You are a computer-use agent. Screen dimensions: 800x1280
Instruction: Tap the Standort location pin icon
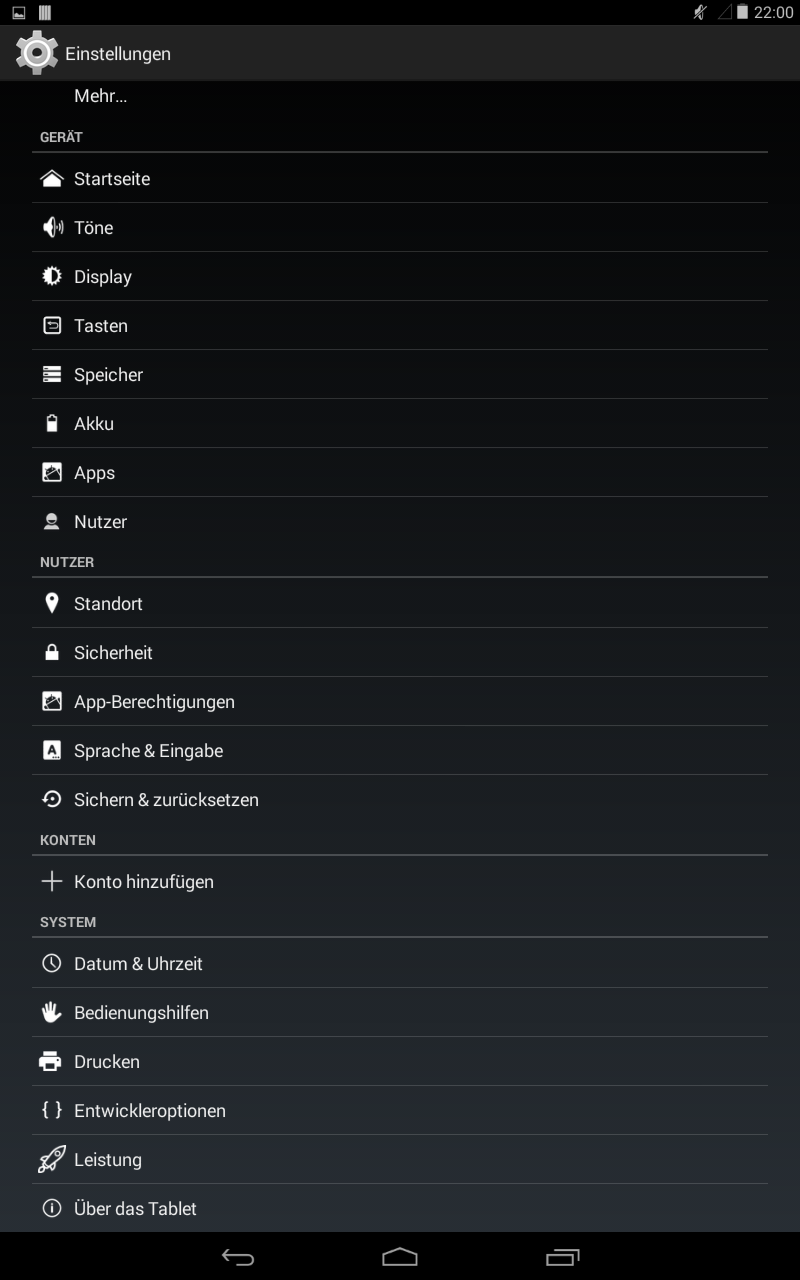(x=52, y=604)
